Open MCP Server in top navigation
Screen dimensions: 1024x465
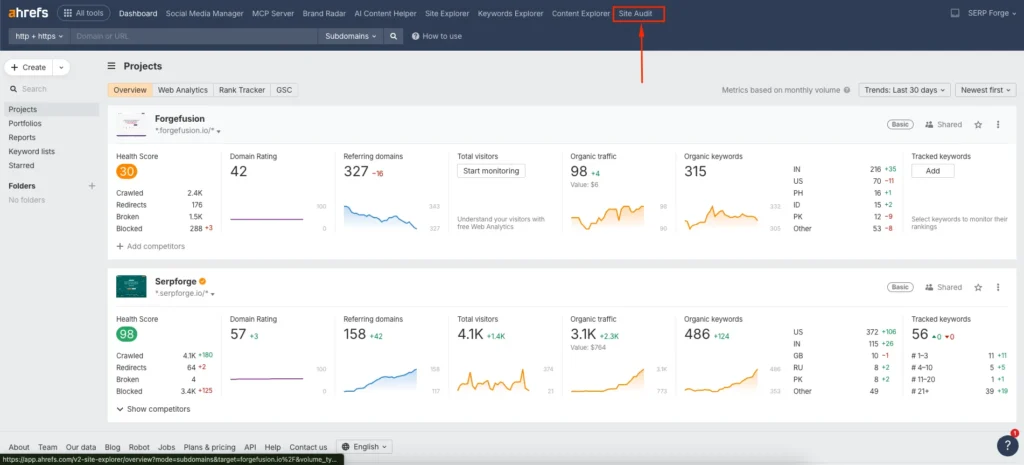click(273, 13)
